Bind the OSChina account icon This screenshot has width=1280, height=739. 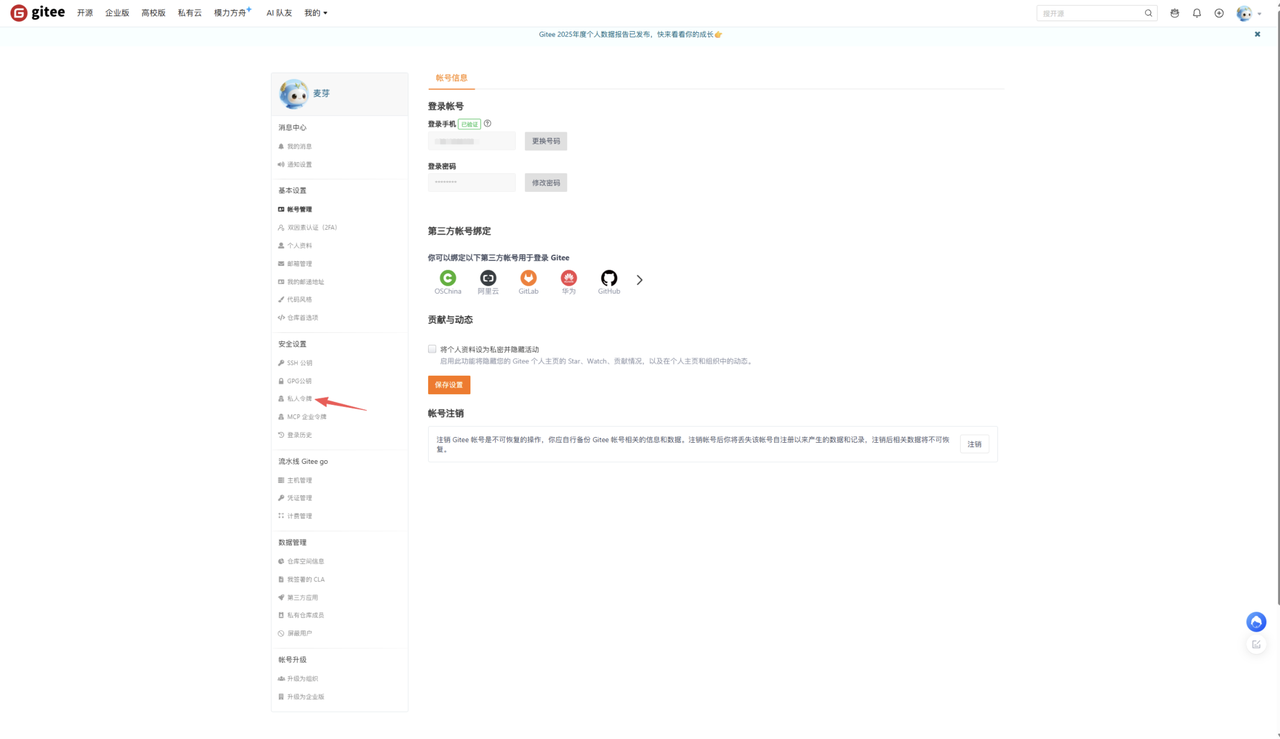[448, 278]
